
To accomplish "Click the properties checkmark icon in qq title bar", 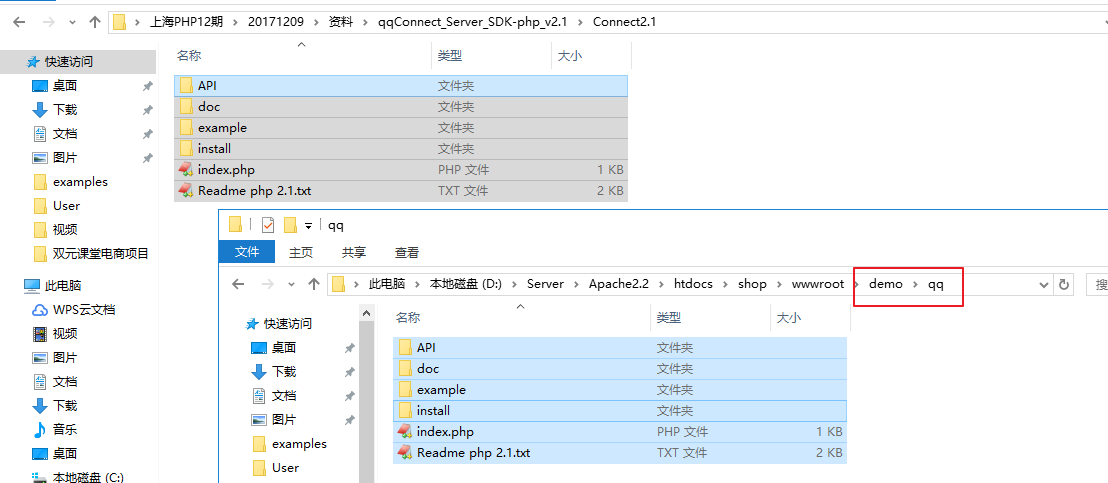I will pyautogui.click(x=267, y=225).
